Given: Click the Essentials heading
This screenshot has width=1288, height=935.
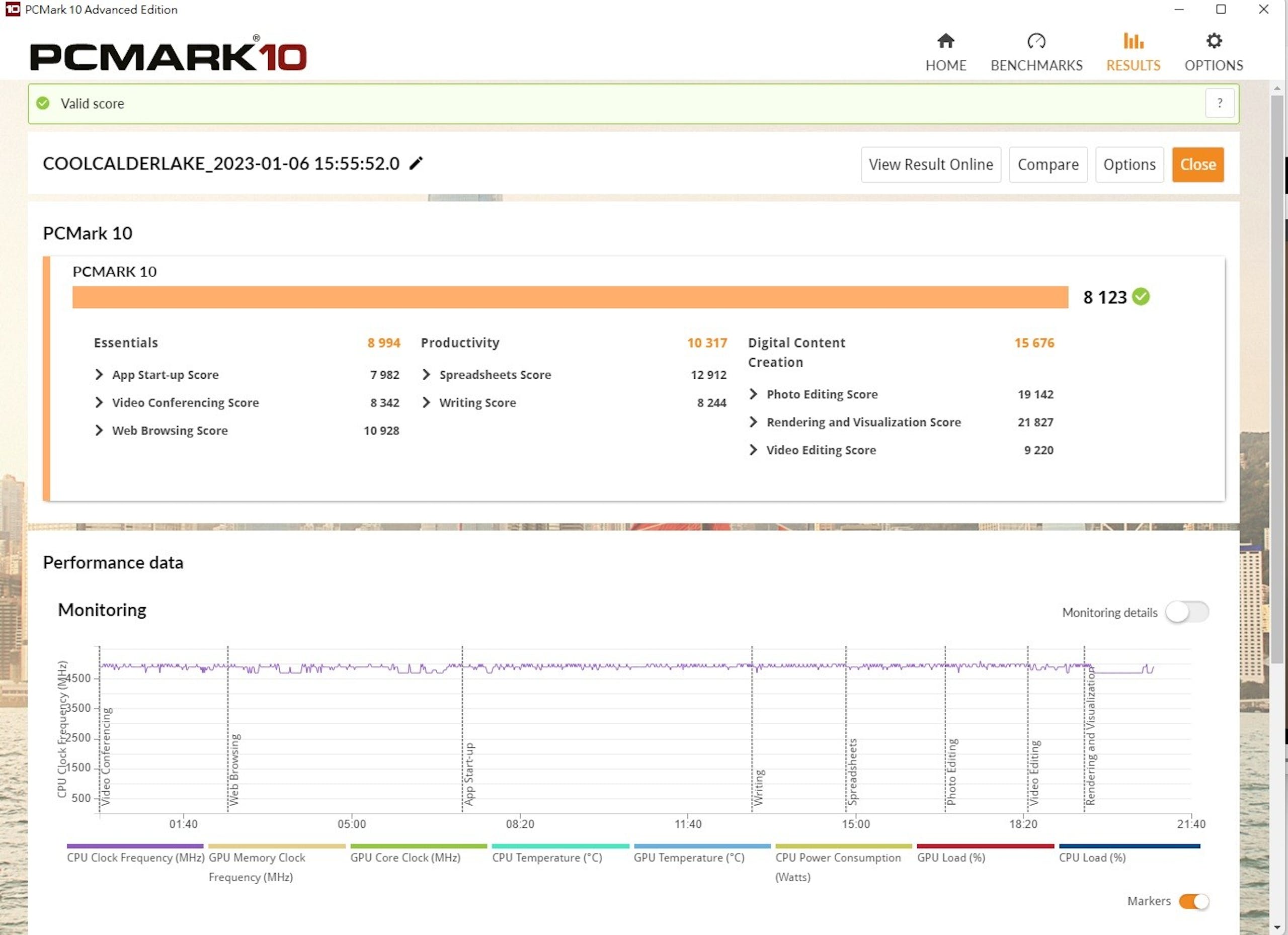Looking at the screenshot, I should pyautogui.click(x=125, y=343).
